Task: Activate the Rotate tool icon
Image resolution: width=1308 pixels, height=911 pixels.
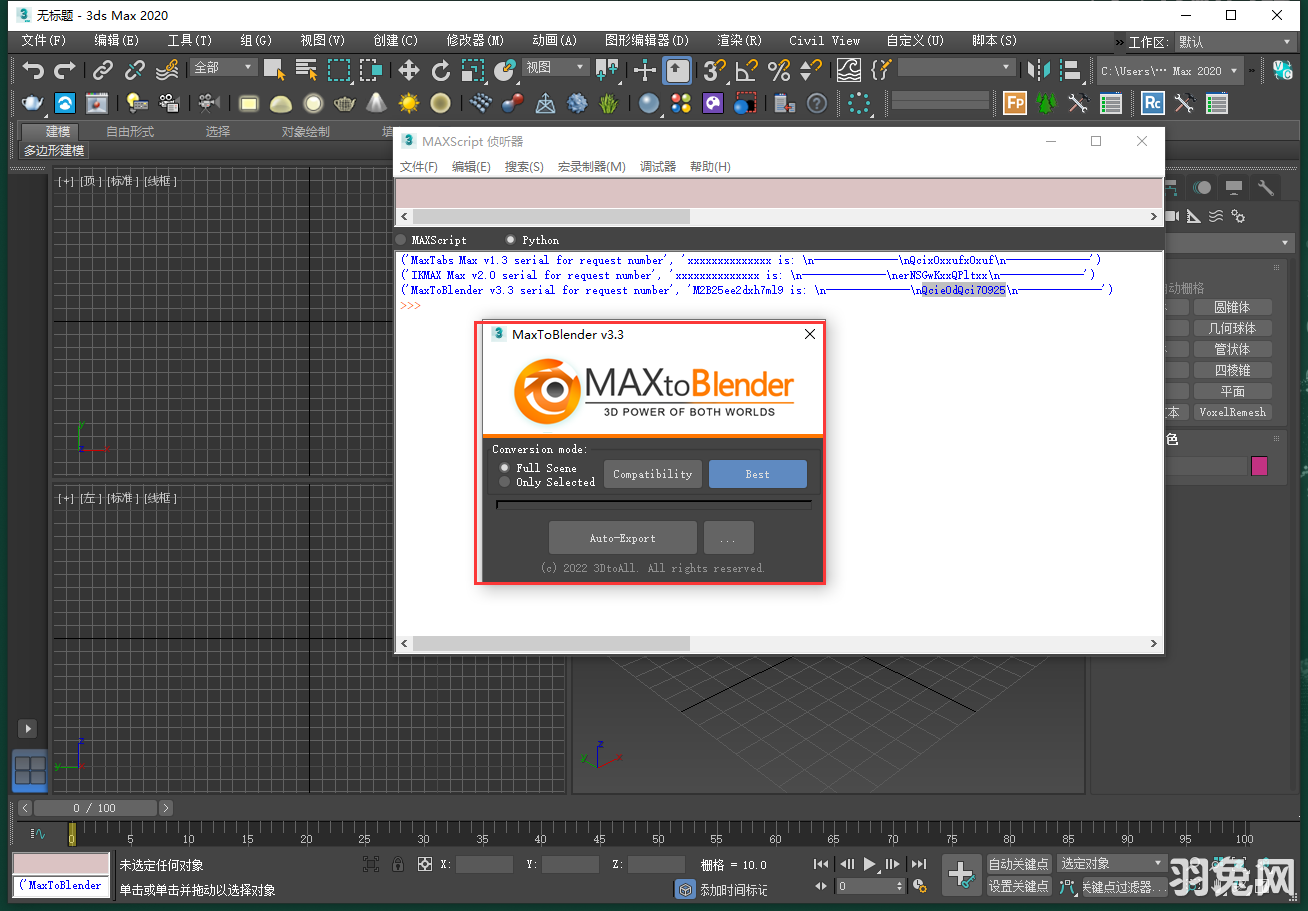Action: pyautogui.click(x=441, y=70)
